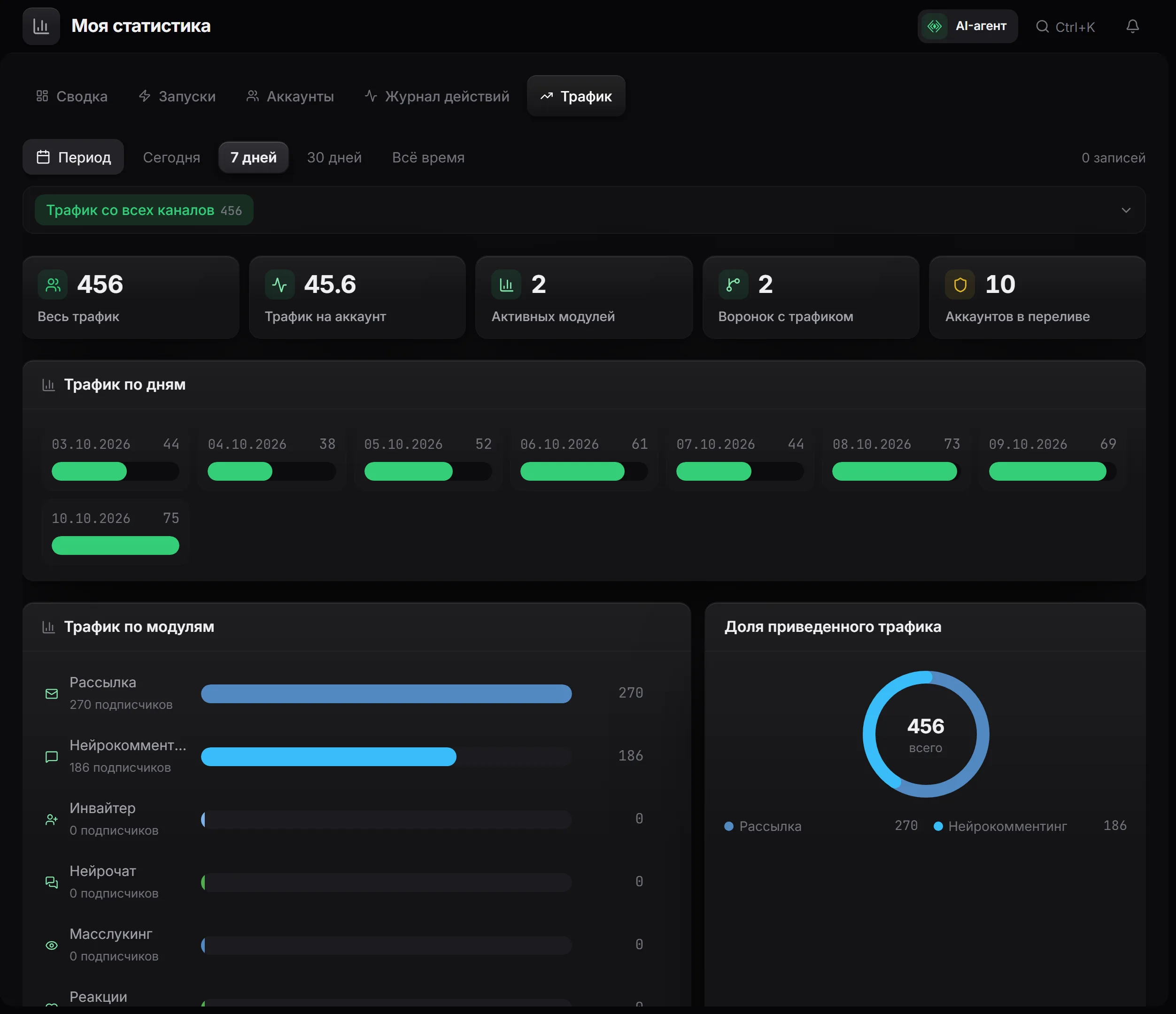
Task: Click the Активных модулей chart icon
Action: tap(506, 285)
